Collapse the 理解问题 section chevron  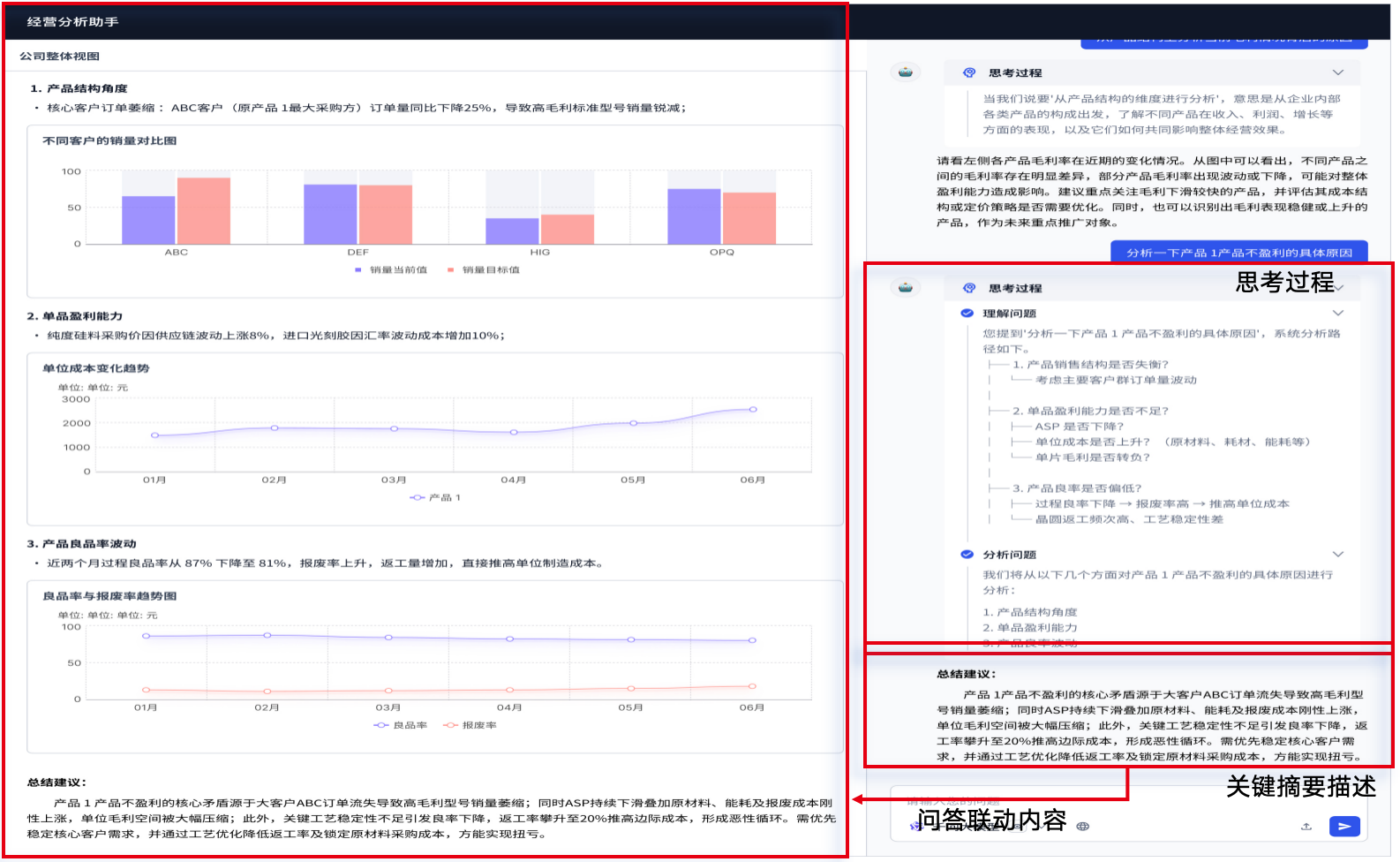tap(1338, 314)
